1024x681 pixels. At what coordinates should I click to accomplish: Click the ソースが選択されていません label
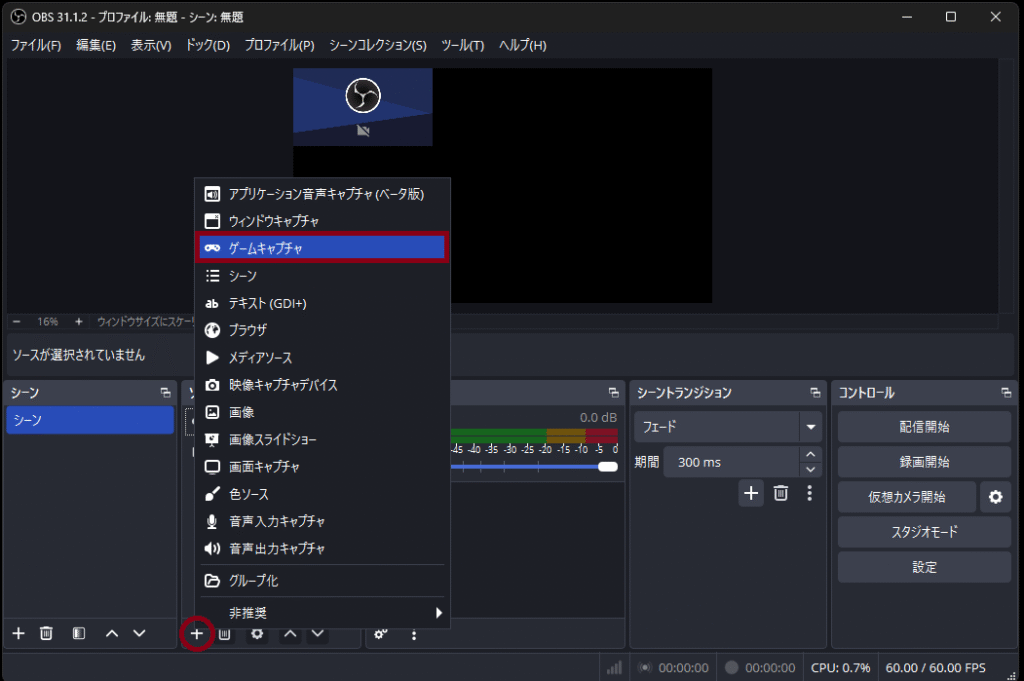[x=78, y=355]
